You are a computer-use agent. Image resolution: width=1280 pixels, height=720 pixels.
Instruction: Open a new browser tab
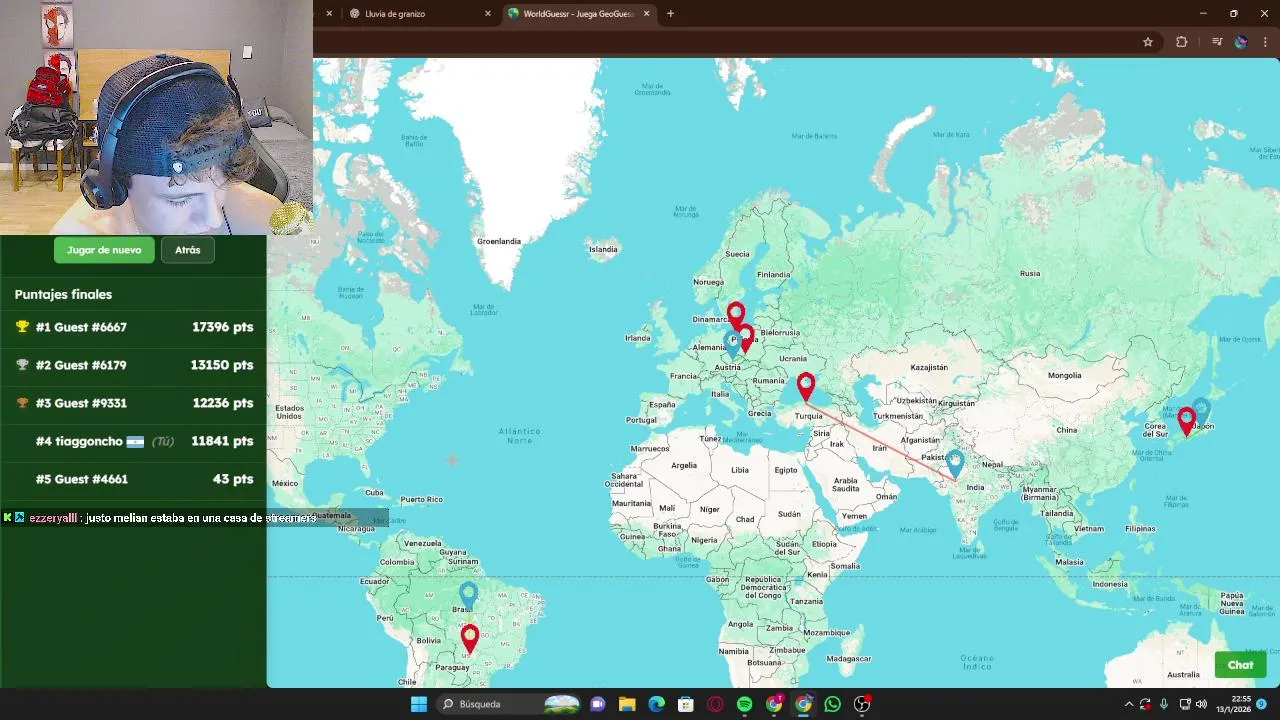coord(670,14)
